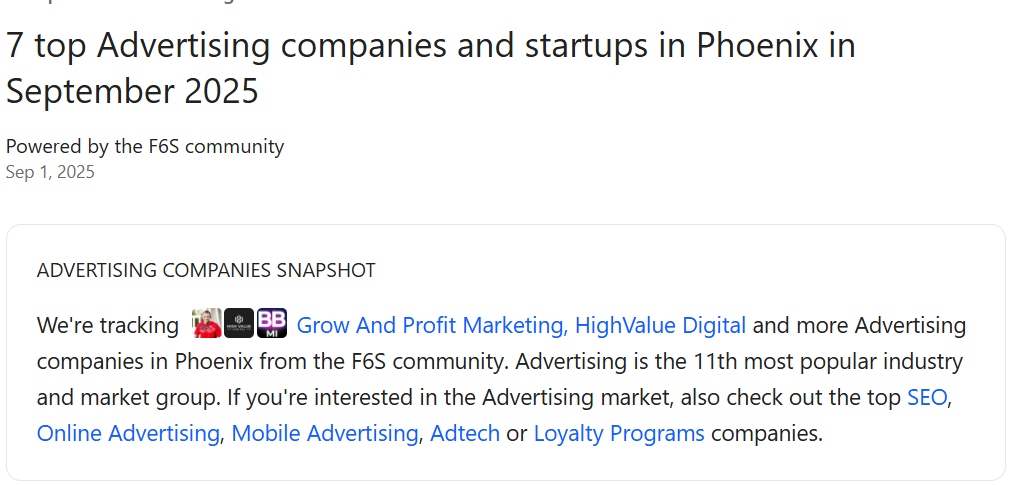This screenshot has width=1017, height=485.
Task: Open the HighValue Digital company link
Action: click(661, 325)
